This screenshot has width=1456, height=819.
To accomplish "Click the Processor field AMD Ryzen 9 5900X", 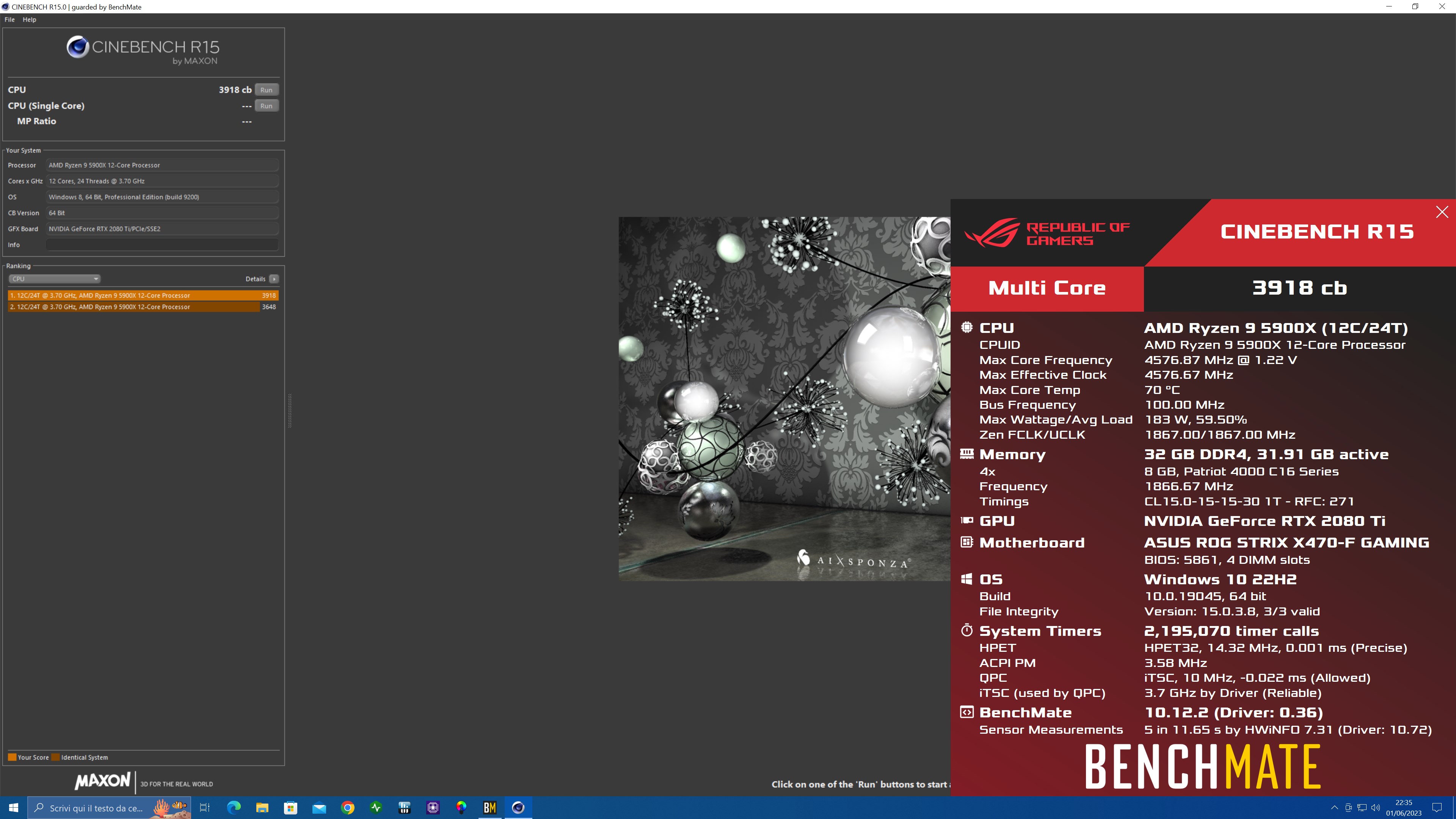I will [x=162, y=165].
